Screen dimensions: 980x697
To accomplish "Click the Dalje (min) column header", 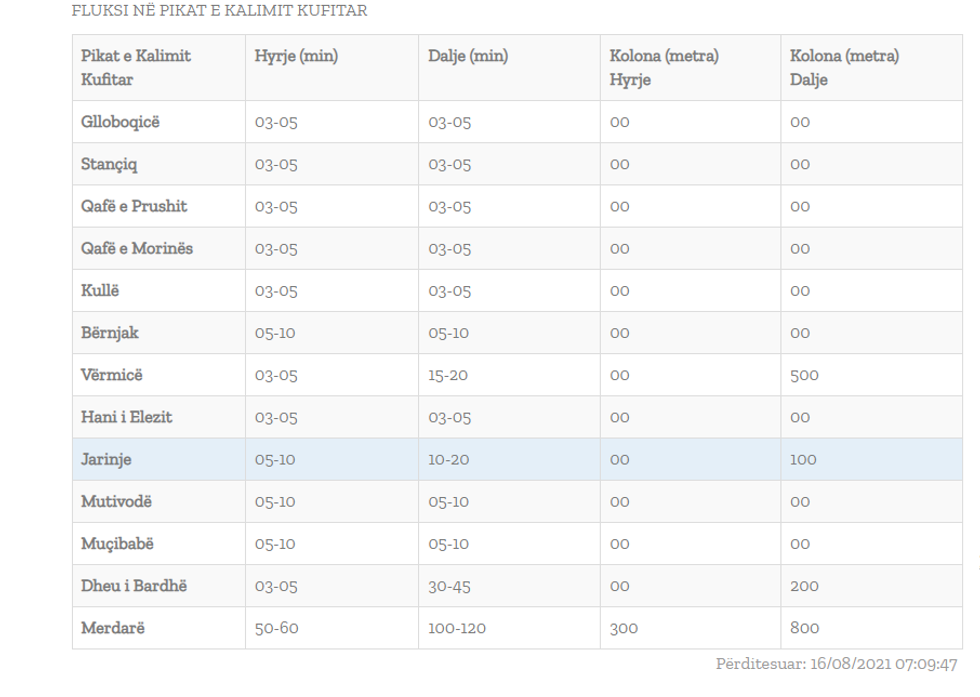I will (468, 57).
